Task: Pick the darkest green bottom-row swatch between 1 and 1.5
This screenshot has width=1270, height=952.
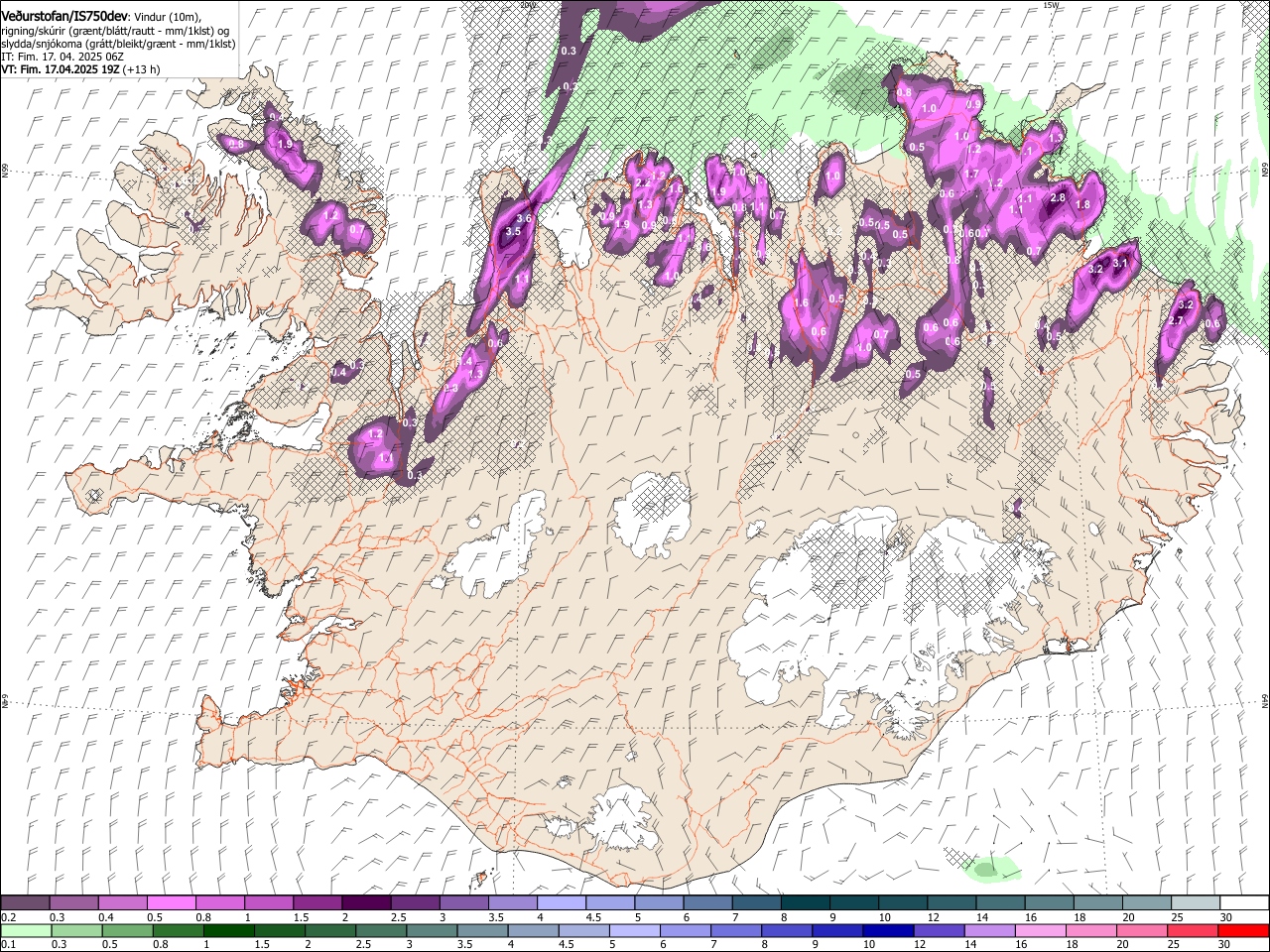Action: click(x=228, y=930)
